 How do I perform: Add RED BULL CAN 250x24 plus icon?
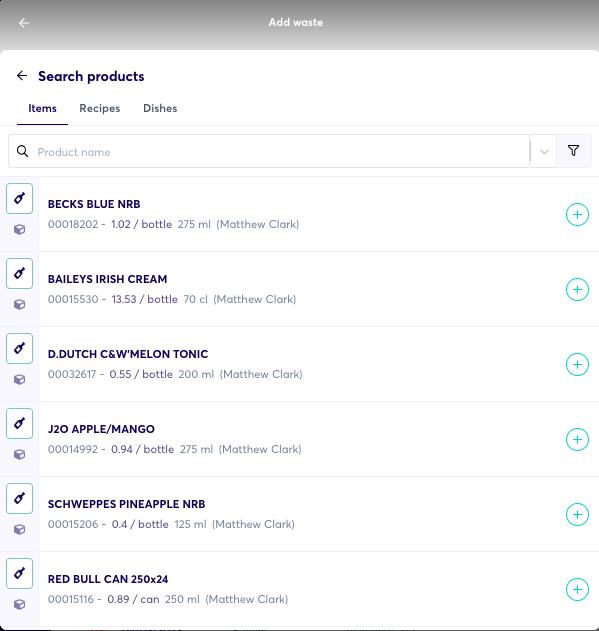[577, 590]
